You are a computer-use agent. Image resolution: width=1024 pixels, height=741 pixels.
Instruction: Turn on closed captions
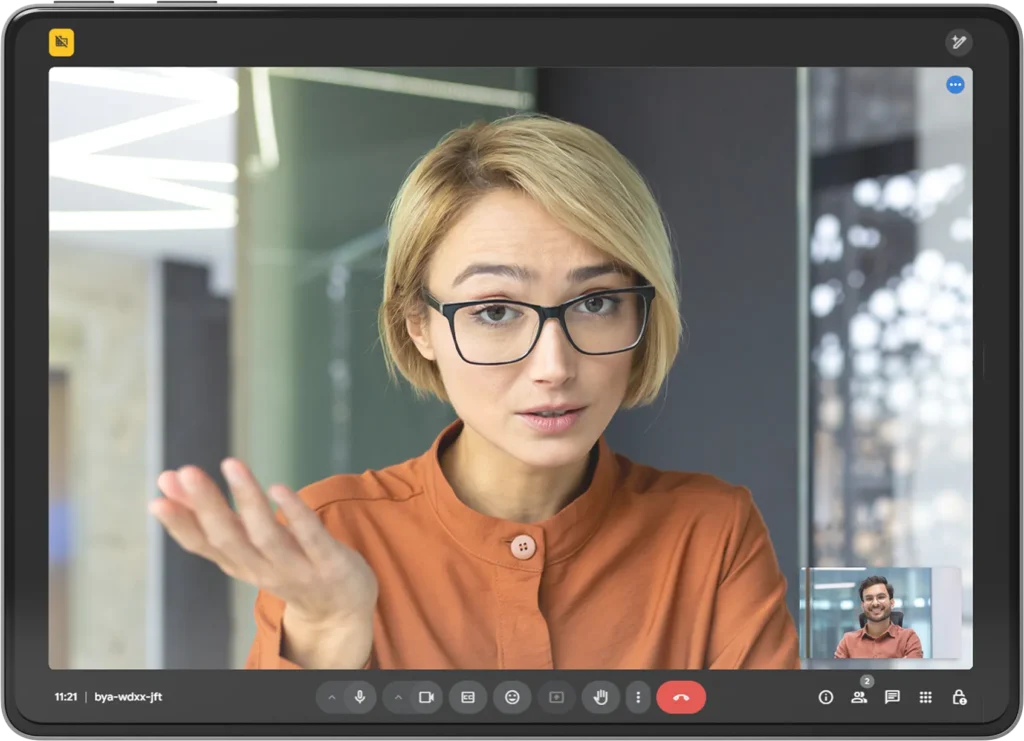(468, 697)
